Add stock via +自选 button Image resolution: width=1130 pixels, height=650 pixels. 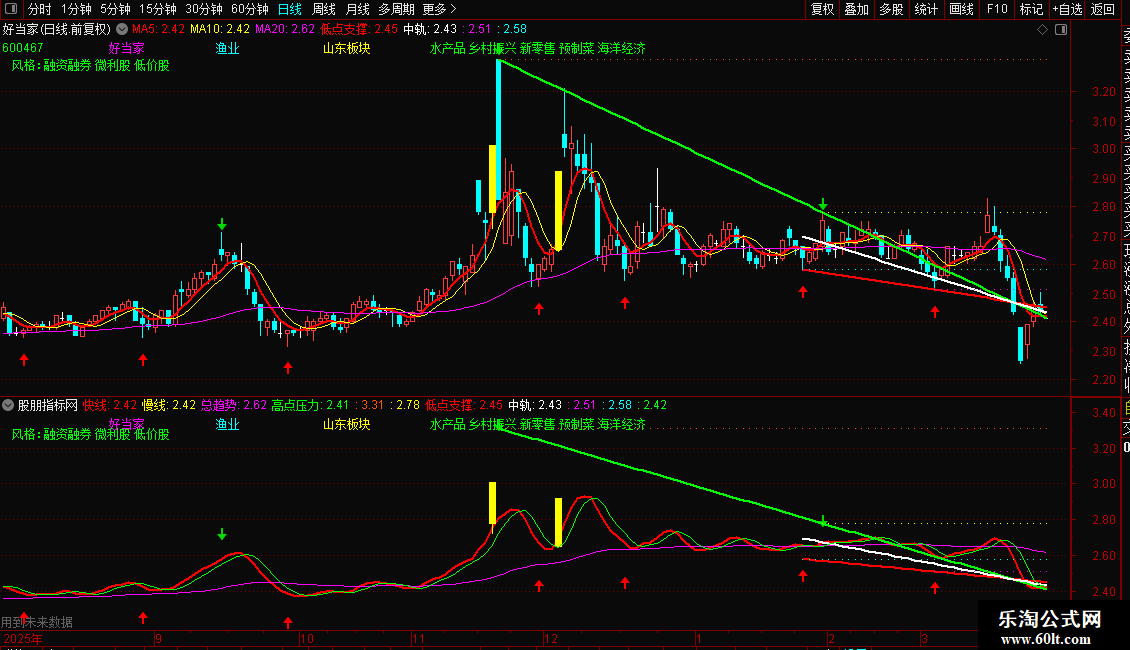pyautogui.click(x=1068, y=9)
